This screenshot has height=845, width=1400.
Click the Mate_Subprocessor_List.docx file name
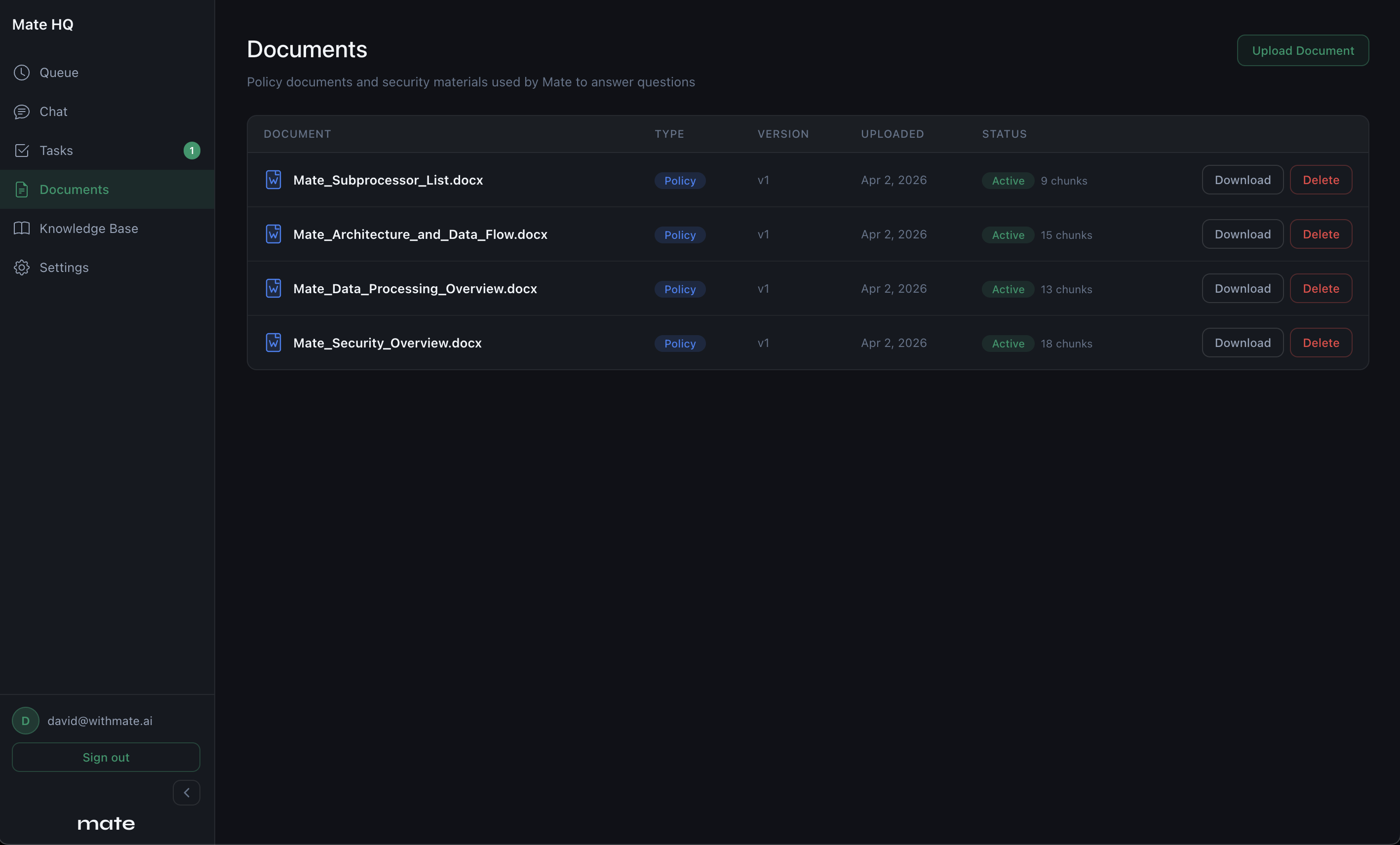[388, 180]
